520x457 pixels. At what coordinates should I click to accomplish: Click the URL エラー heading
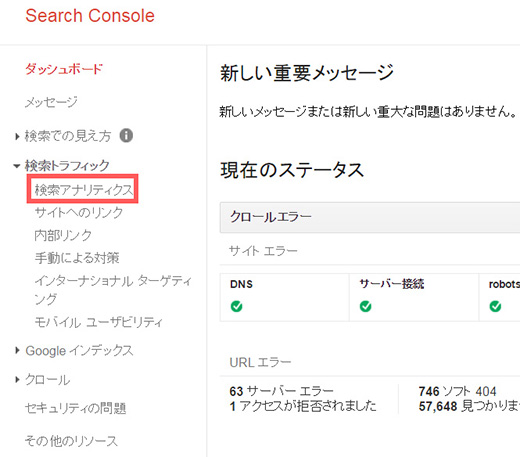260,362
